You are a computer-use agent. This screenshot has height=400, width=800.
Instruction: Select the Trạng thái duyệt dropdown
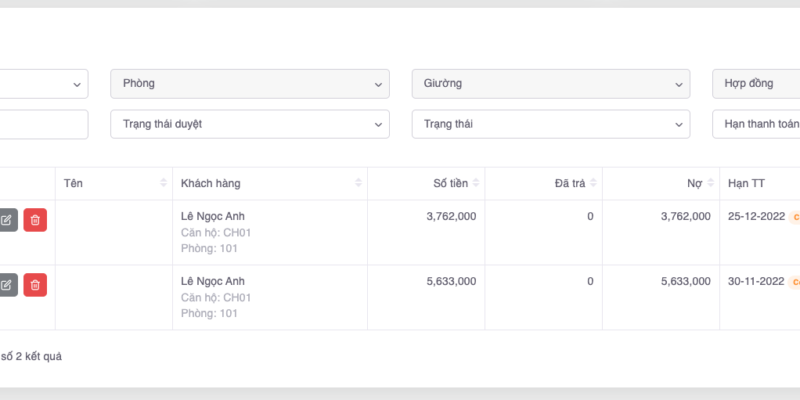(249, 124)
